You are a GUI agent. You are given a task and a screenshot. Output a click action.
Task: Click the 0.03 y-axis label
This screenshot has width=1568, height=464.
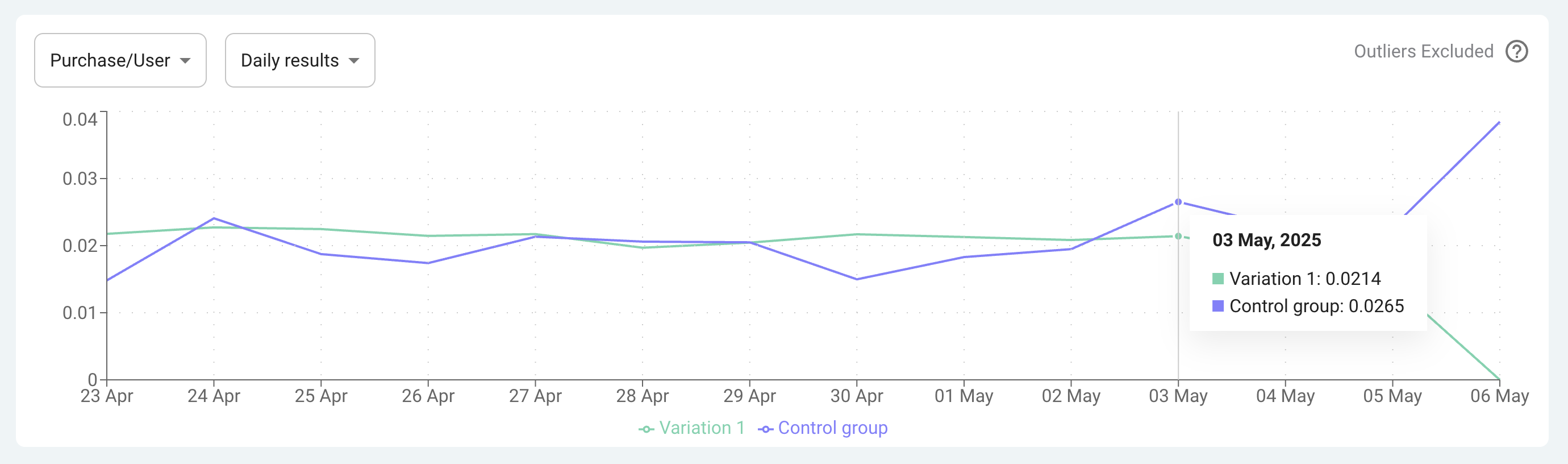(x=80, y=179)
